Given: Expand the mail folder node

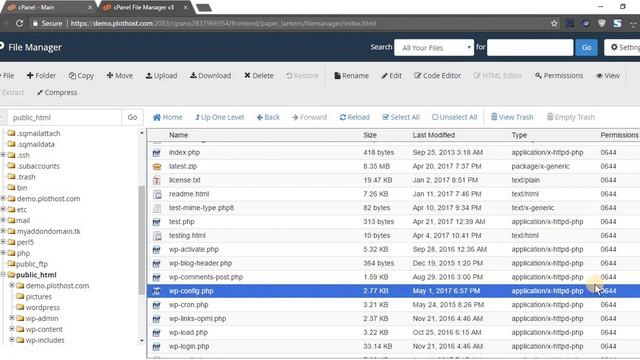Looking at the screenshot, I should (3, 220).
